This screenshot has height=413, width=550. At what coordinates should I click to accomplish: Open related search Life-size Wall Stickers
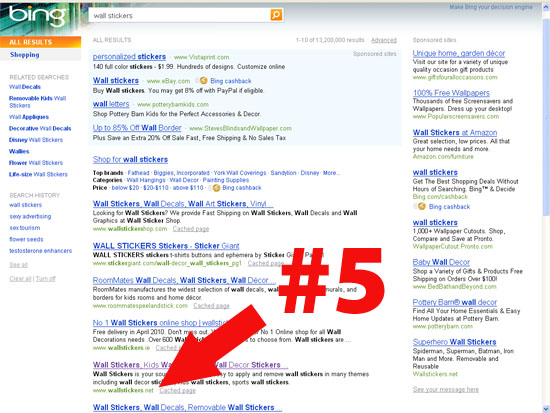(38, 174)
